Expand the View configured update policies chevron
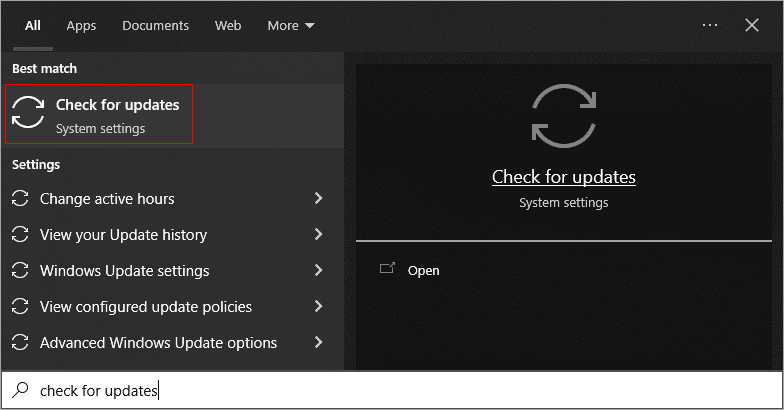This screenshot has height=410, width=784. (318, 306)
